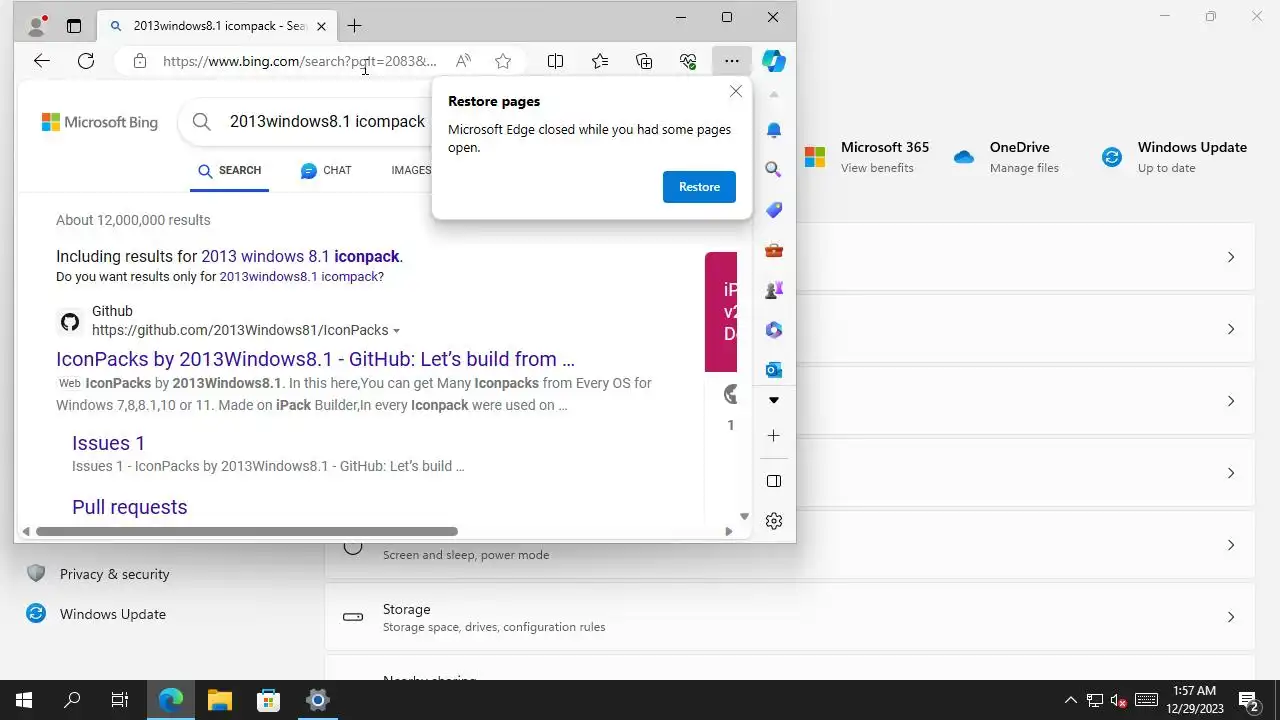This screenshot has height=720, width=1280.
Task: Expand GitHub result URL dropdown arrow
Action: (396, 331)
